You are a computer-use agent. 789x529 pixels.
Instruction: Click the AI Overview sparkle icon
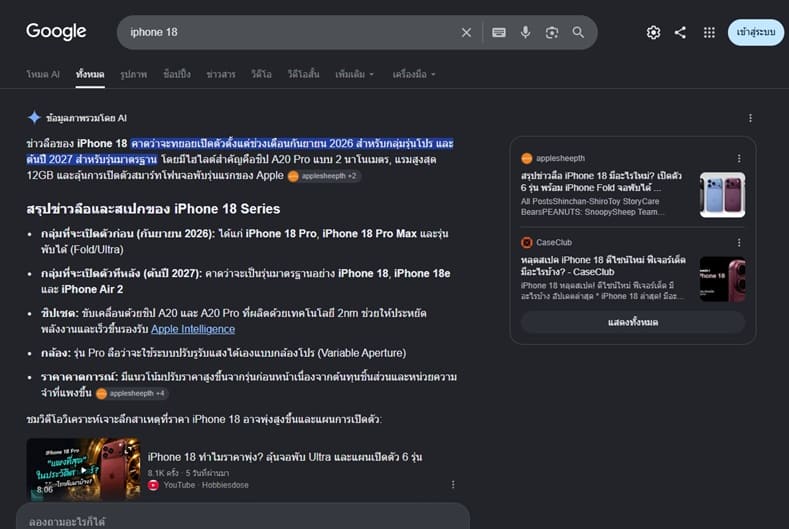pos(34,118)
